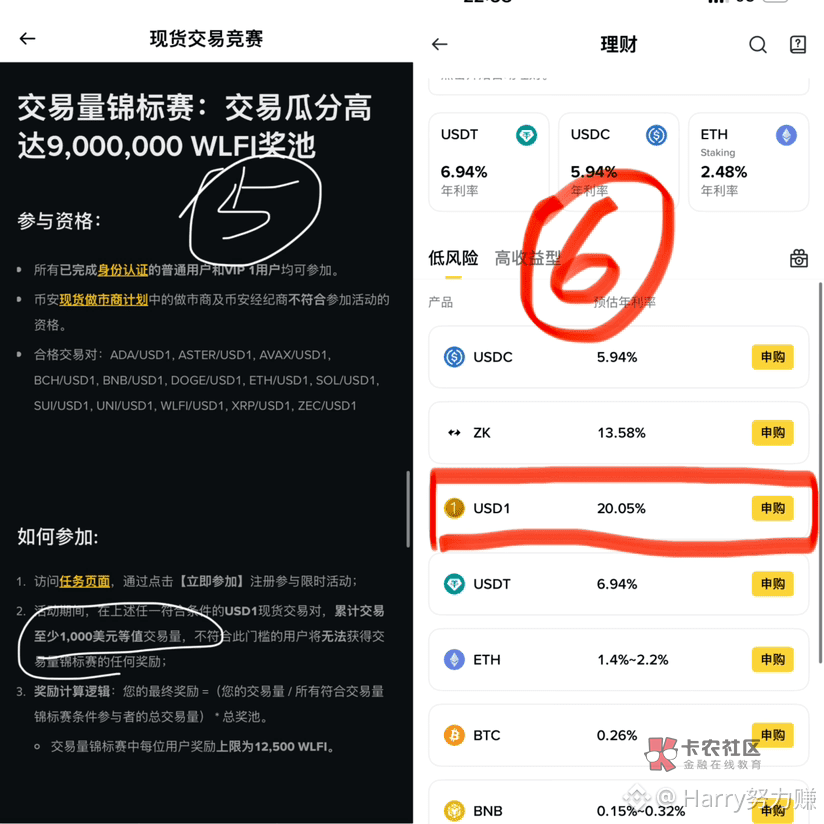Open the ETH Staking 2.48% card
This screenshot has width=824, height=824.
point(748,162)
